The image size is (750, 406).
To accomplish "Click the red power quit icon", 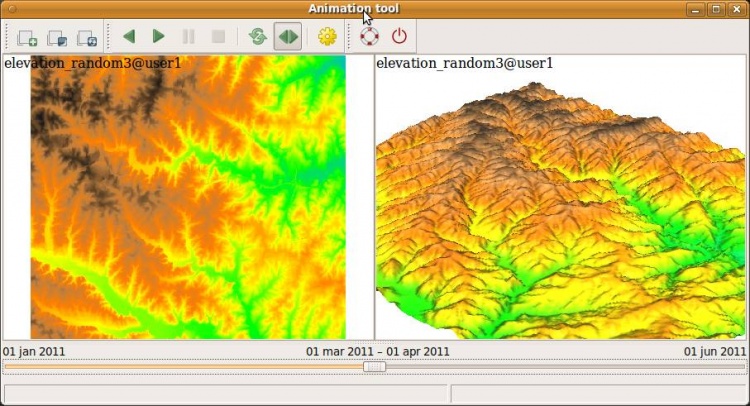I will click(399, 37).
